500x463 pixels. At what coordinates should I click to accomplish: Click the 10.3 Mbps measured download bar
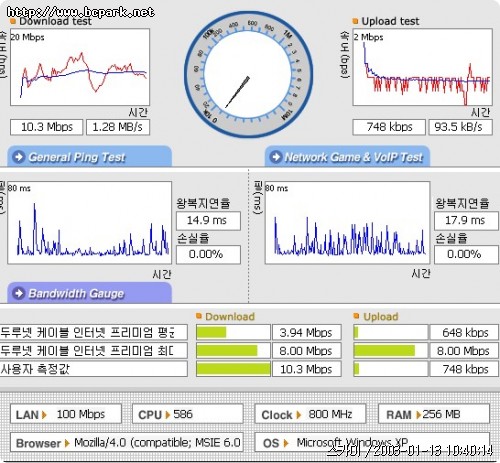click(233, 369)
